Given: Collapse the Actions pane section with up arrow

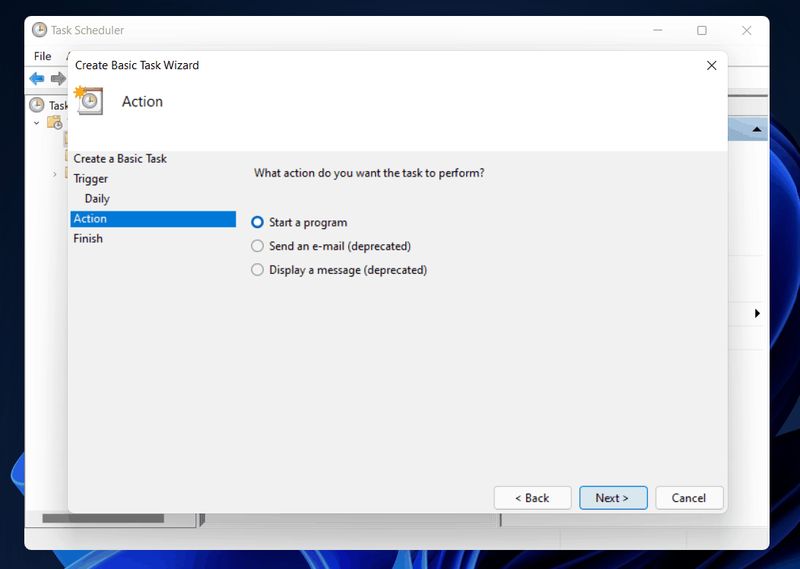Looking at the screenshot, I should (x=757, y=129).
